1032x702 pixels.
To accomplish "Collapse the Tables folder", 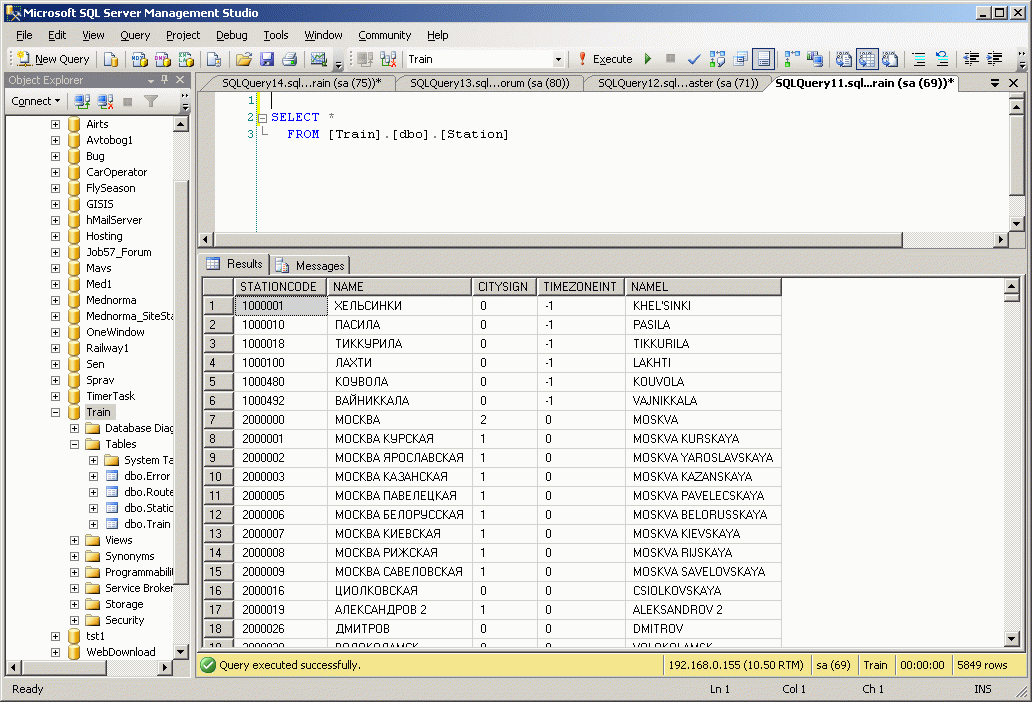I will [74, 444].
